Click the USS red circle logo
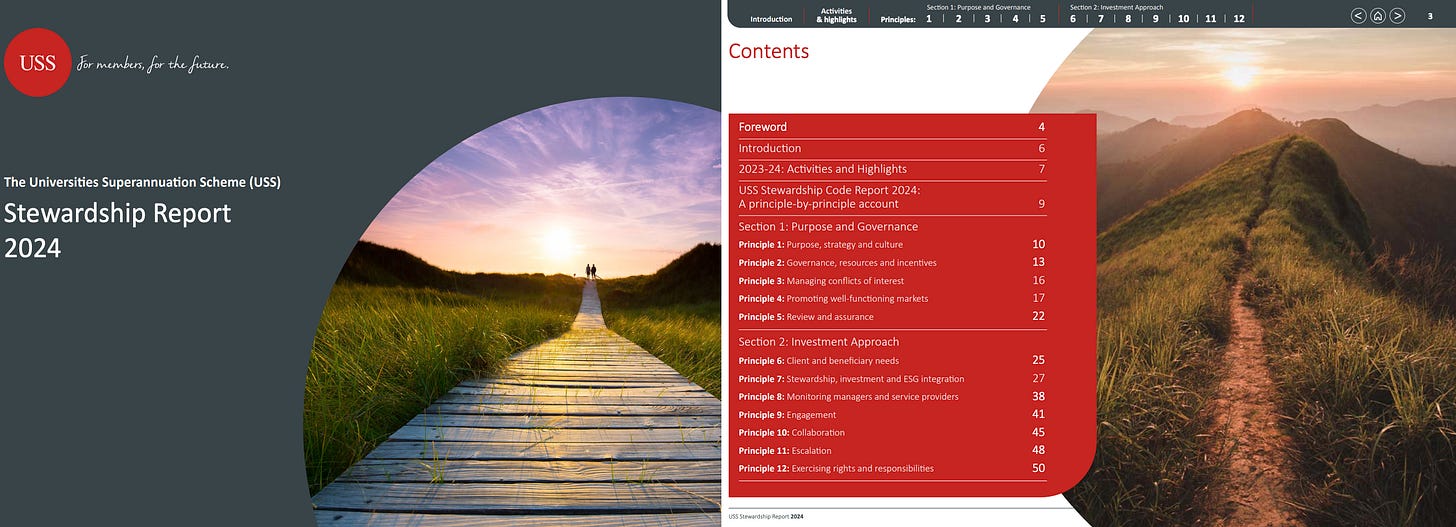Viewport: 1456px width, 527px height. pyautogui.click(x=37, y=62)
